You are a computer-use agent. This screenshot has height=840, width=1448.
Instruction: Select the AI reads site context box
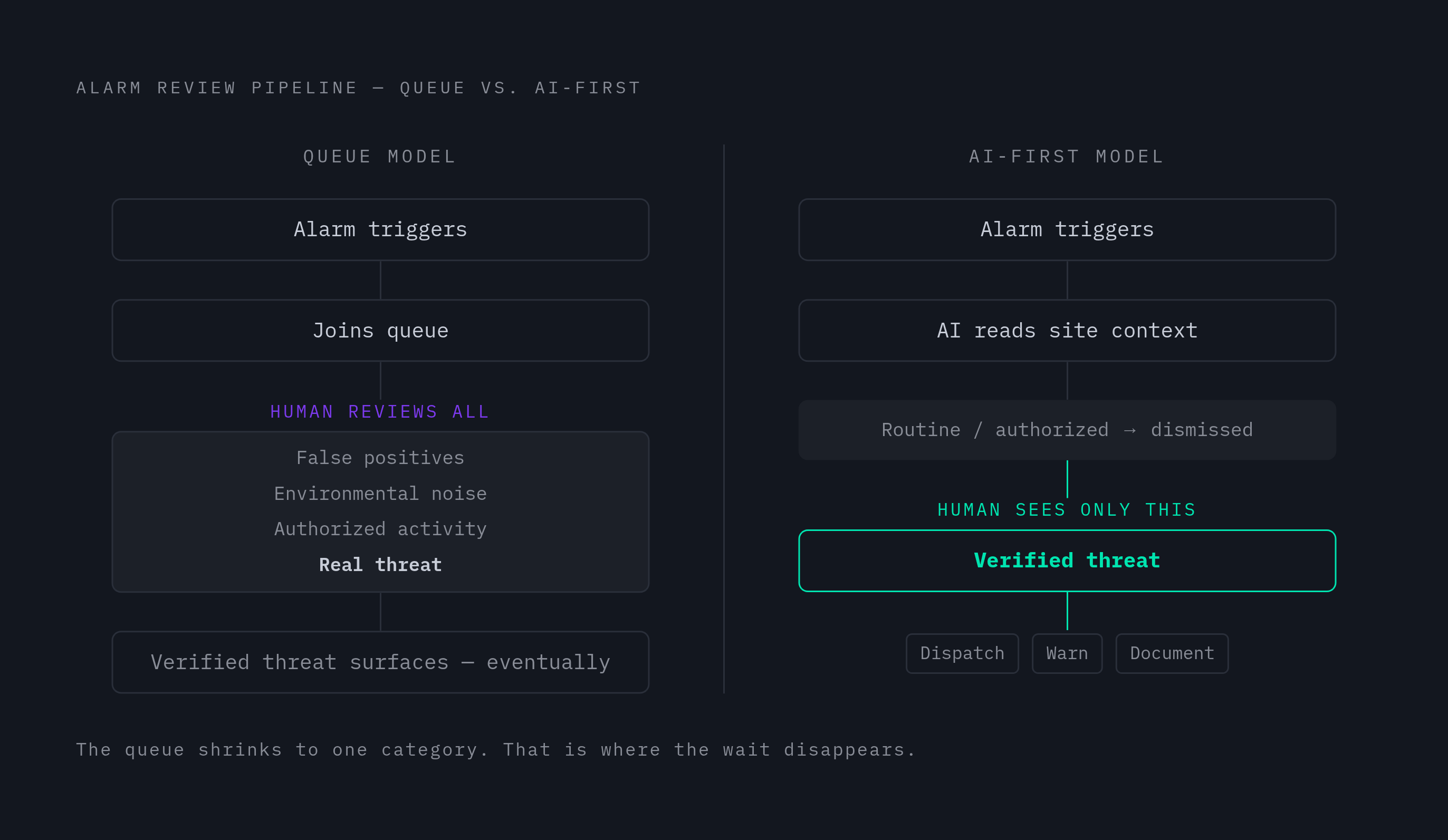pyautogui.click(x=1067, y=331)
